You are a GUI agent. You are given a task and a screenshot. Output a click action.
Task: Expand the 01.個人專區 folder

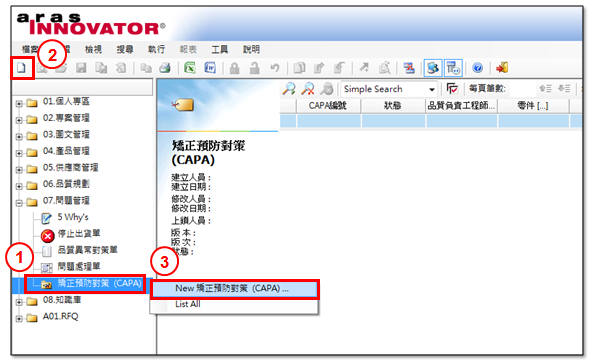(19, 103)
